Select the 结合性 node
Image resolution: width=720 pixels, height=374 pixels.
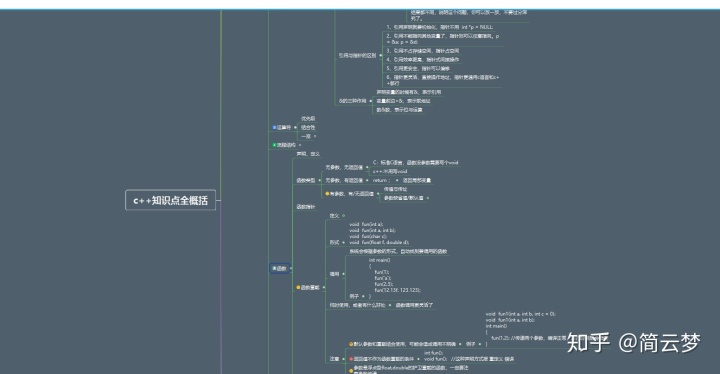(308, 128)
